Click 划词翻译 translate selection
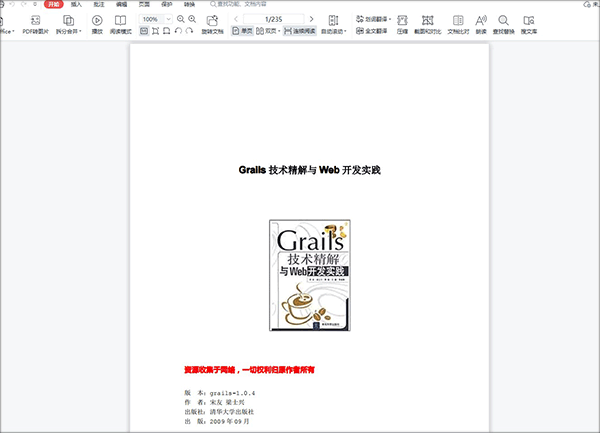 (372, 19)
